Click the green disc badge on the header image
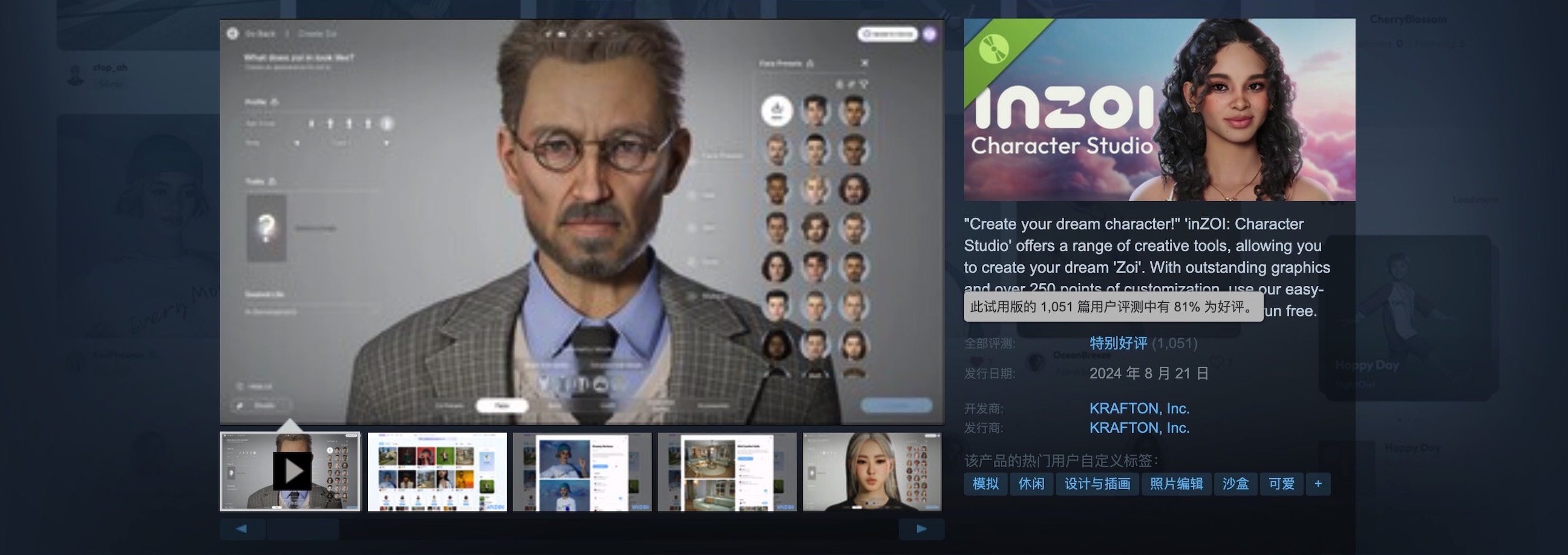The width and height of the screenshot is (1568, 555). click(994, 48)
